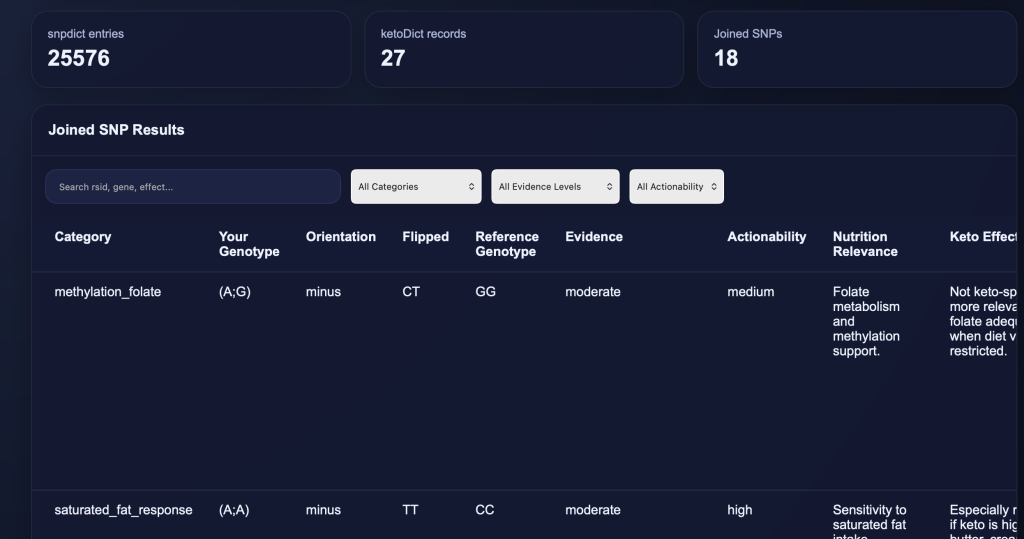Click the Nutrition Relevance column header
Viewport: 1024px width, 539px height.
(865, 244)
